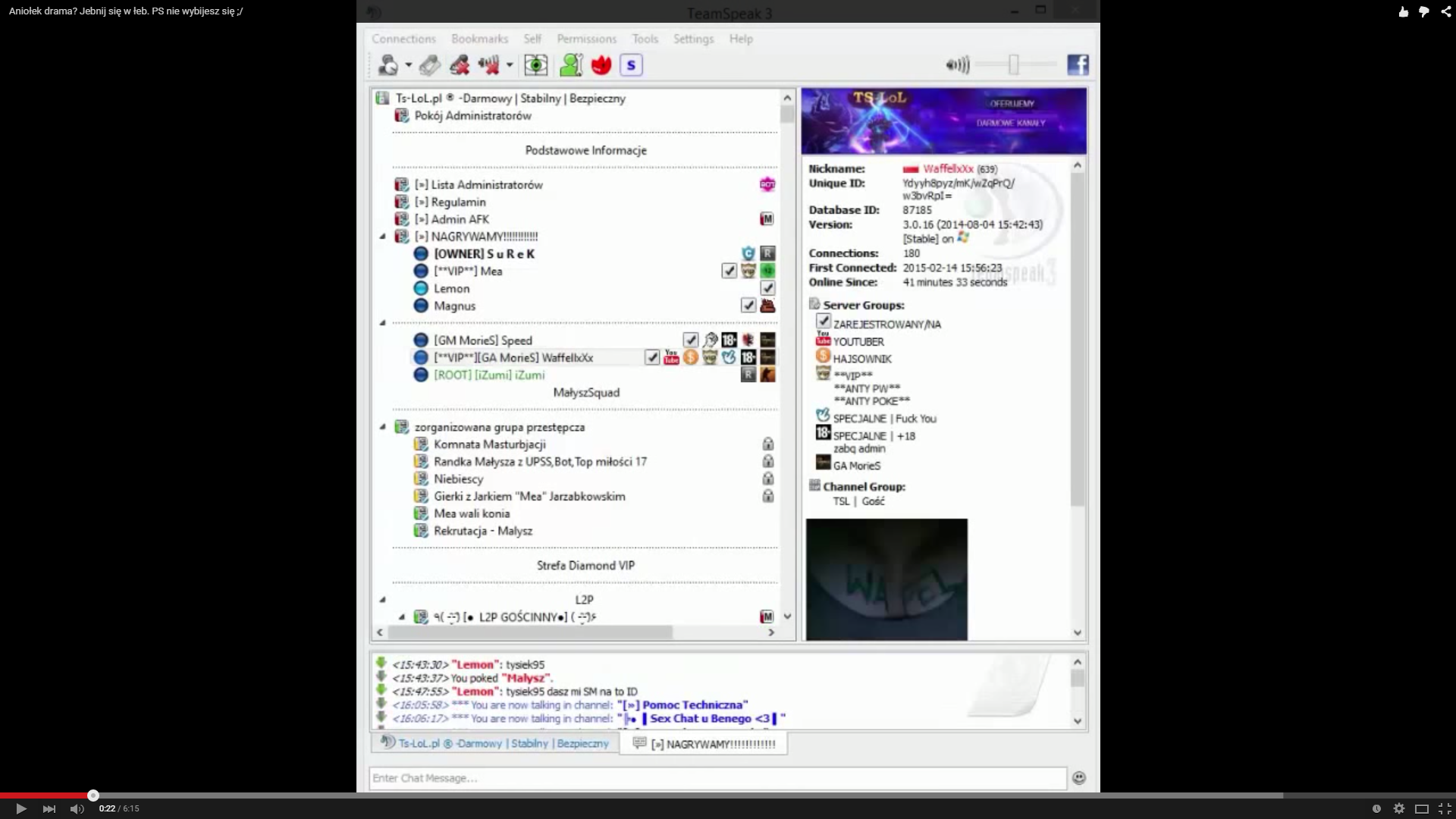Click the TS-LoL banner image

pos(943,121)
